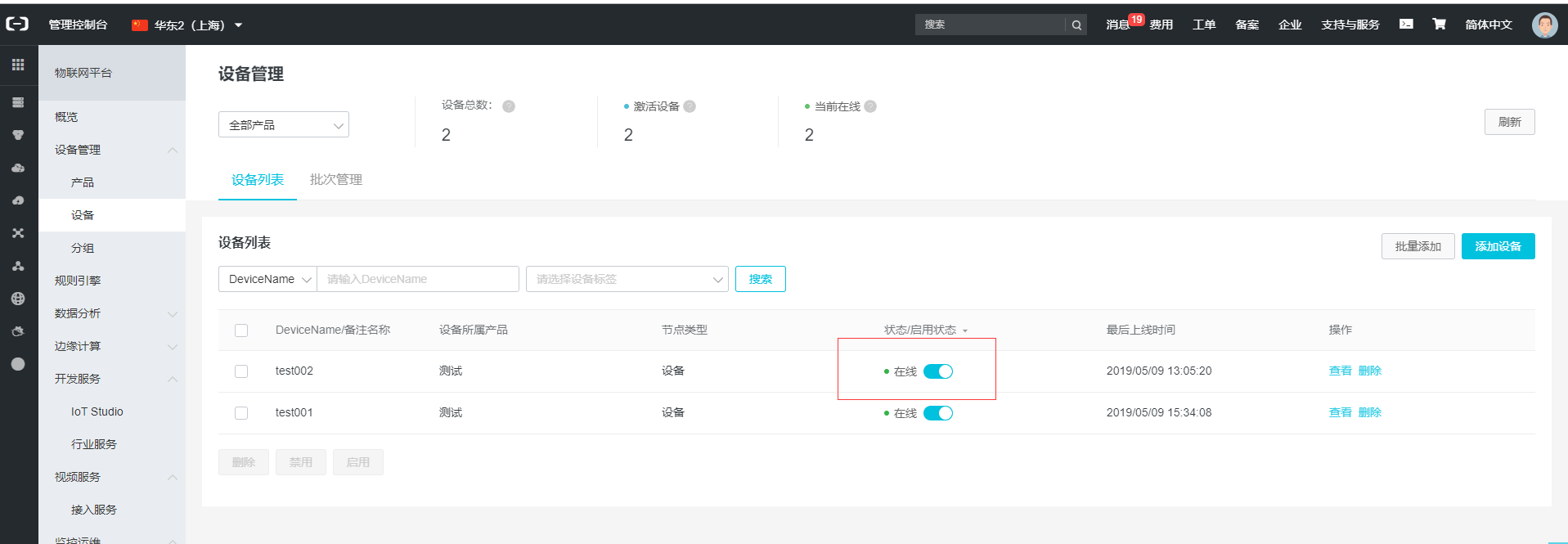Click the China flag region icon
Screen dimensions: 1568x544
(140, 25)
